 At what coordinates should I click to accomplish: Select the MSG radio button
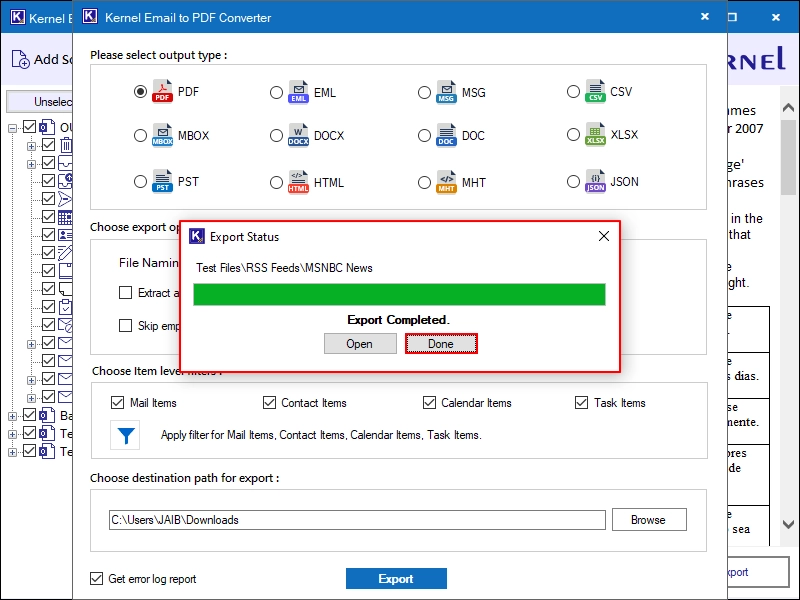point(424,92)
